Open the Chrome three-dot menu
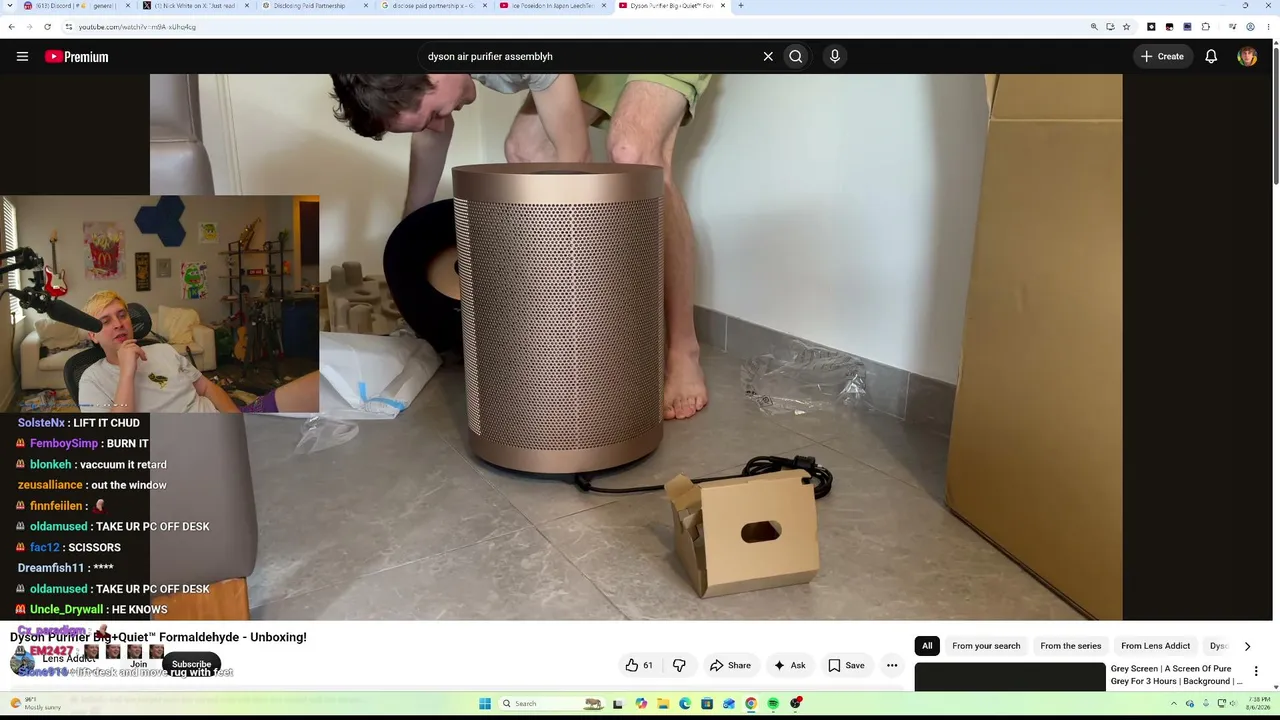Image resolution: width=1280 pixels, height=720 pixels. 1268,27
